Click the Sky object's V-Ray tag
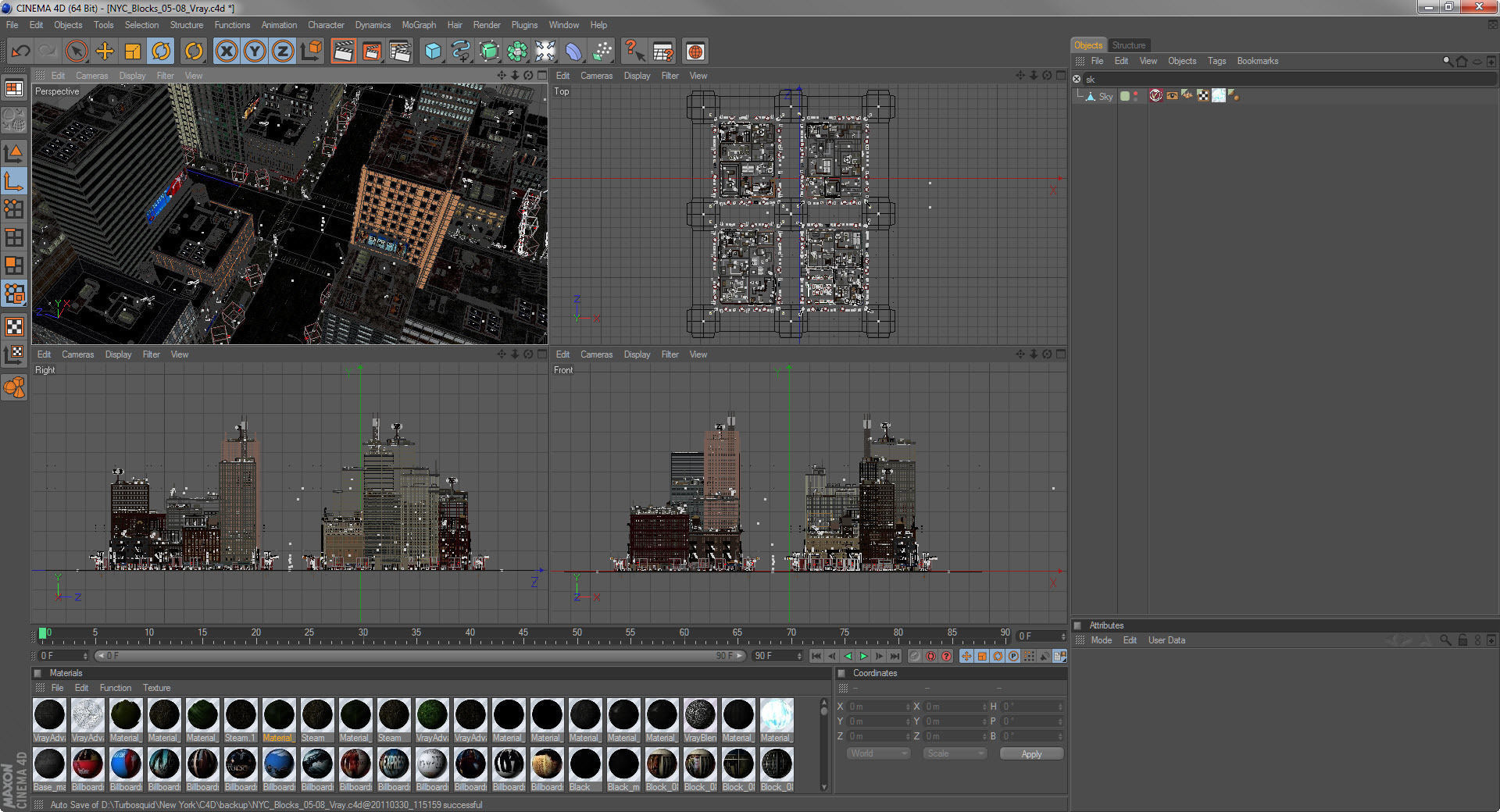 [x=1156, y=95]
